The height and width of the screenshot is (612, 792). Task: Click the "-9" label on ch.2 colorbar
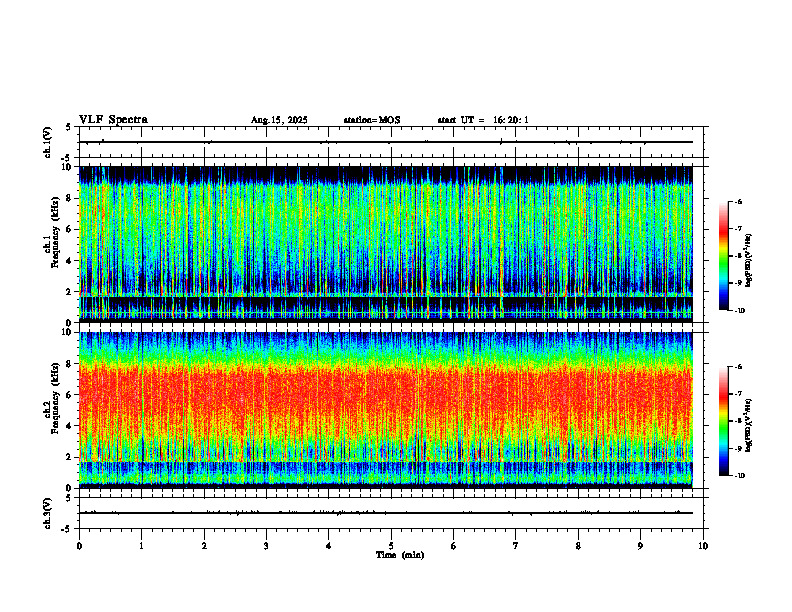pyautogui.click(x=738, y=448)
